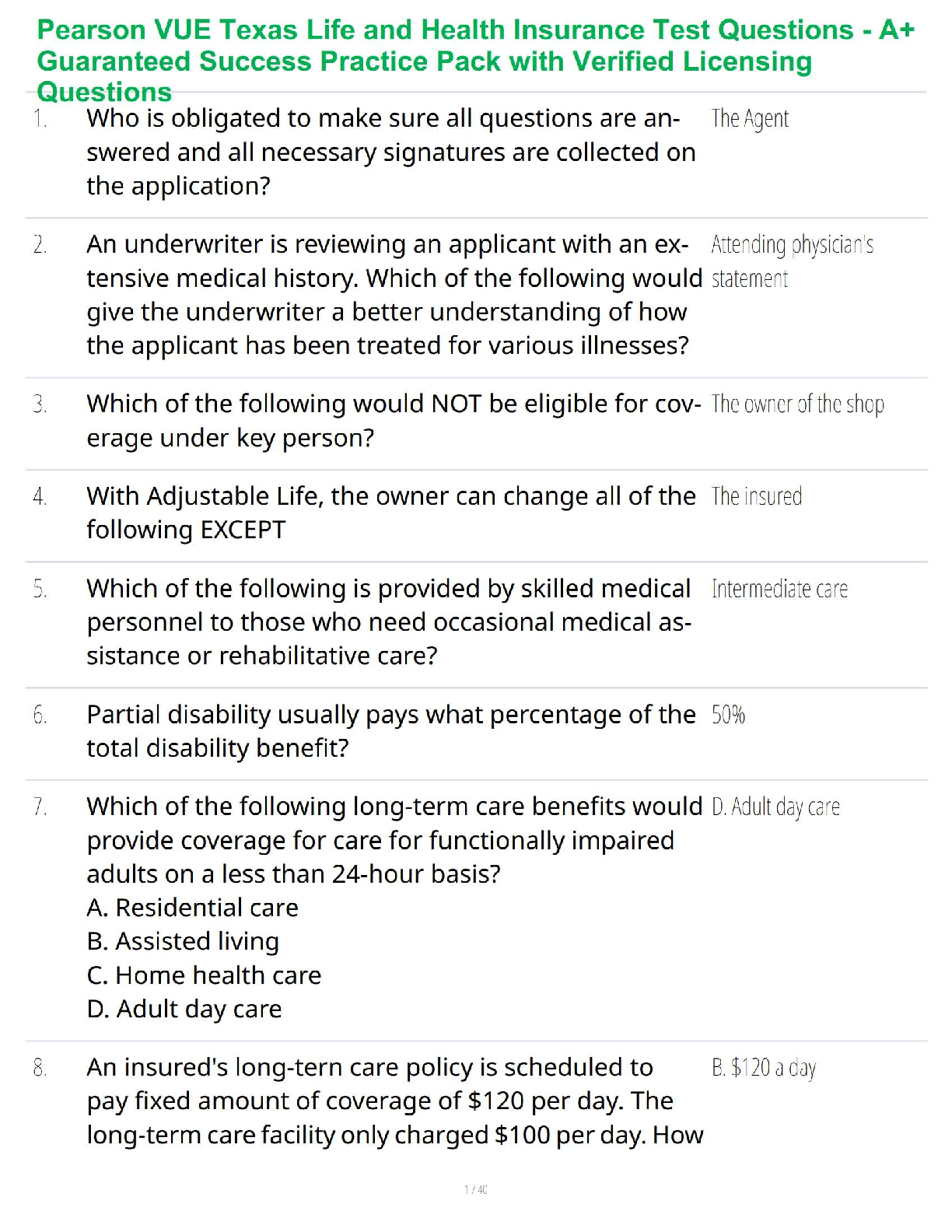Image resolution: width=952 pixels, height=1232 pixels.
Task: Select option "A. Residential care"
Action: (192, 908)
